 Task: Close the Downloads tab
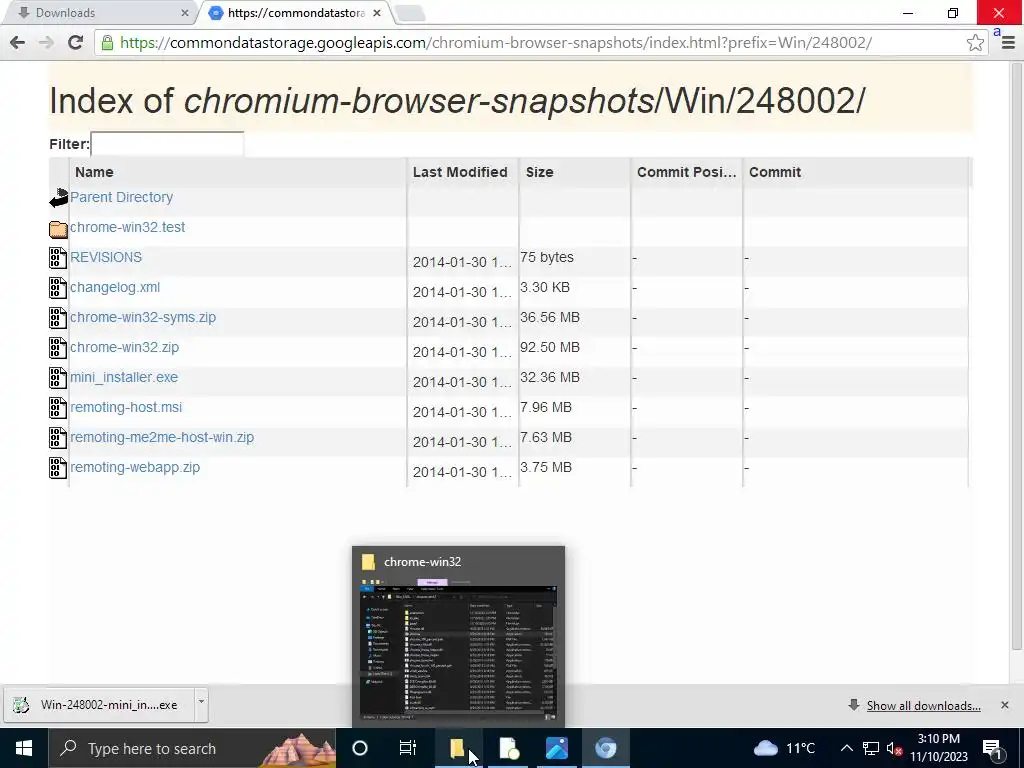tap(185, 13)
